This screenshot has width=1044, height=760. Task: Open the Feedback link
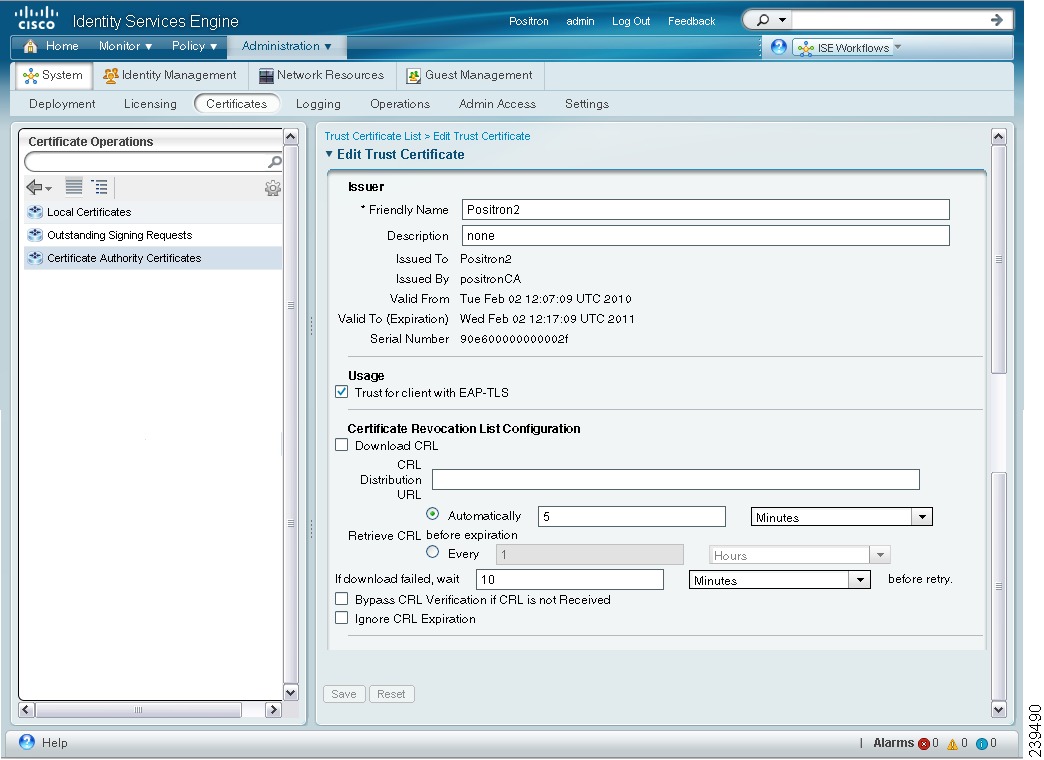click(x=691, y=21)
